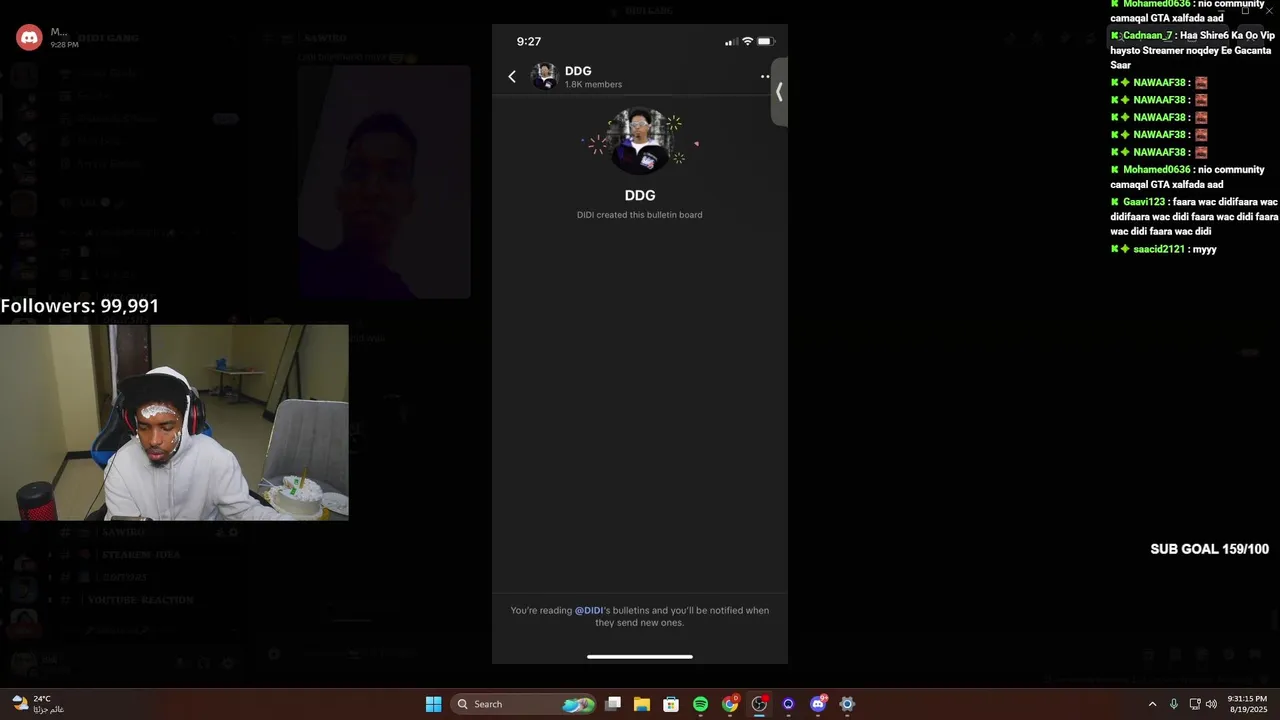Open the purple circle app in taskbar
Image resolution: width=1280 pixels, height=720 pixels.
pyautogui.click(x=788, y=704)
